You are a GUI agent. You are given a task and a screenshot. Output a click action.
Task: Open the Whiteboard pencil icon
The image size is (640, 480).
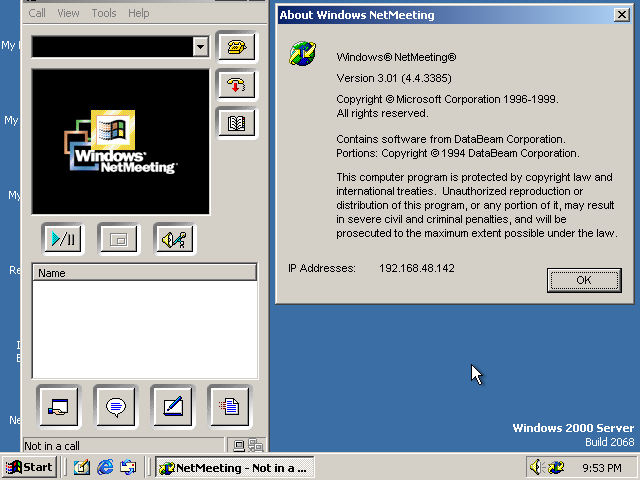173,407
